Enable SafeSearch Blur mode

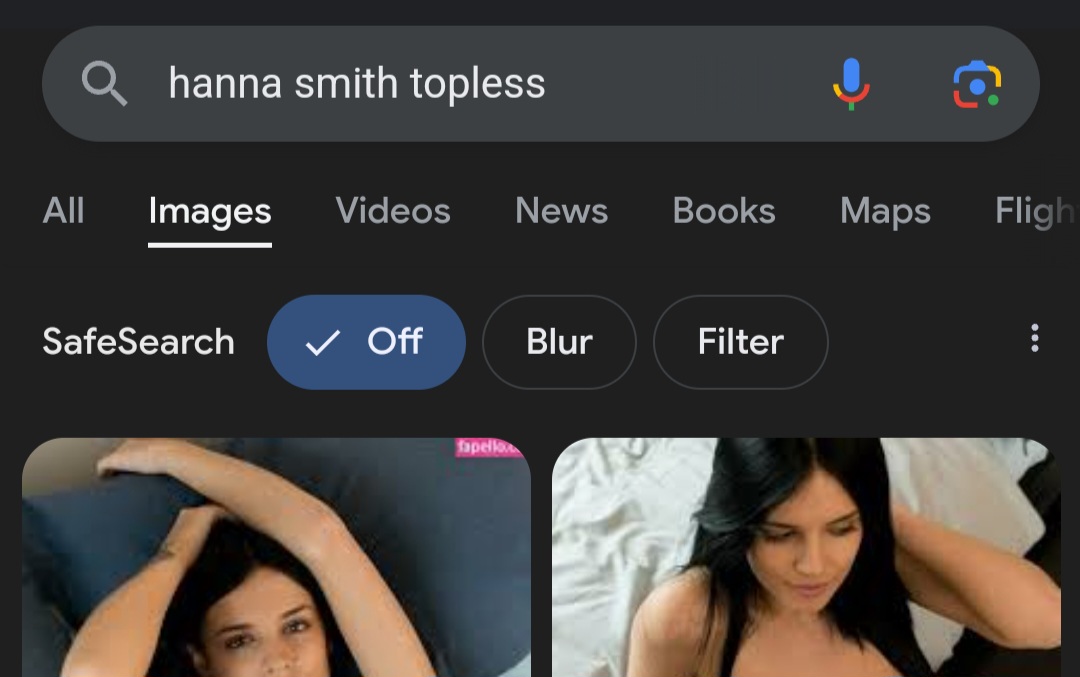[x=559, y=342]
